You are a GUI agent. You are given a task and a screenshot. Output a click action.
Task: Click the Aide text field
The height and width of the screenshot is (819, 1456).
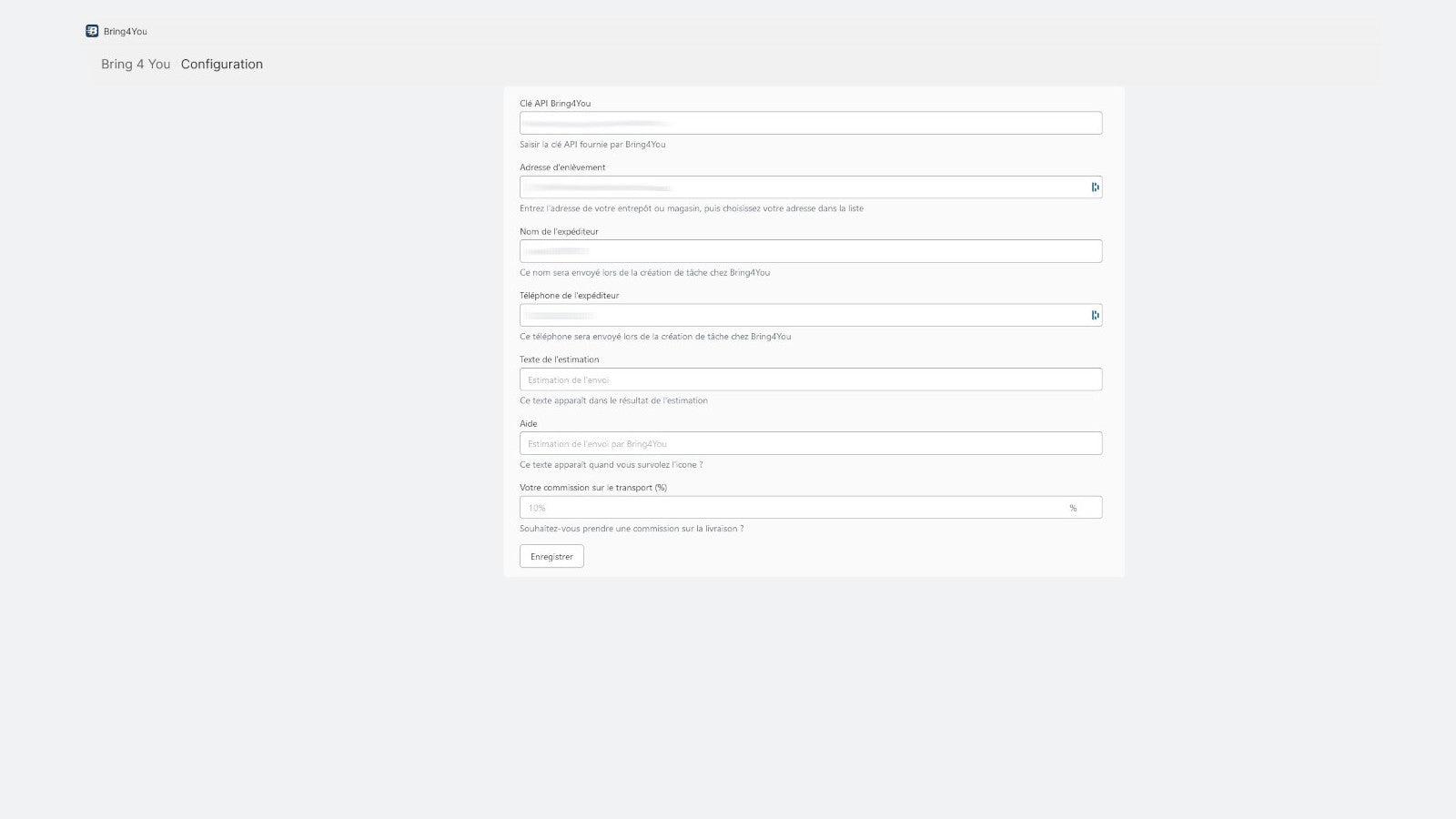810,443
